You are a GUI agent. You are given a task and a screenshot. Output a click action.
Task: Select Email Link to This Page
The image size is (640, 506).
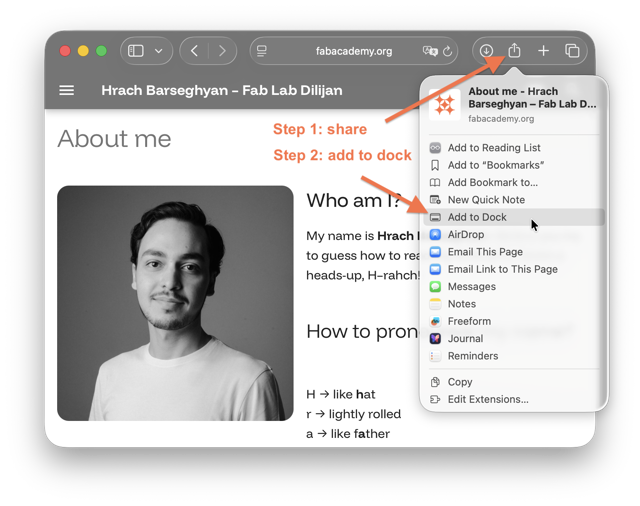pyautogui.click(x=514, y=269)
